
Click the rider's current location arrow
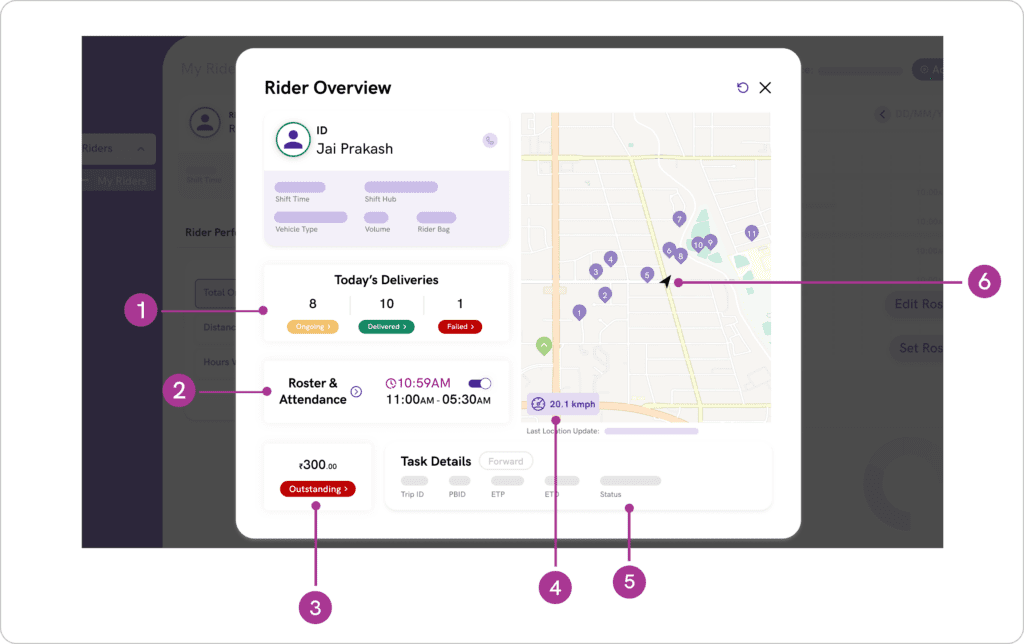(x=665, y=281)
